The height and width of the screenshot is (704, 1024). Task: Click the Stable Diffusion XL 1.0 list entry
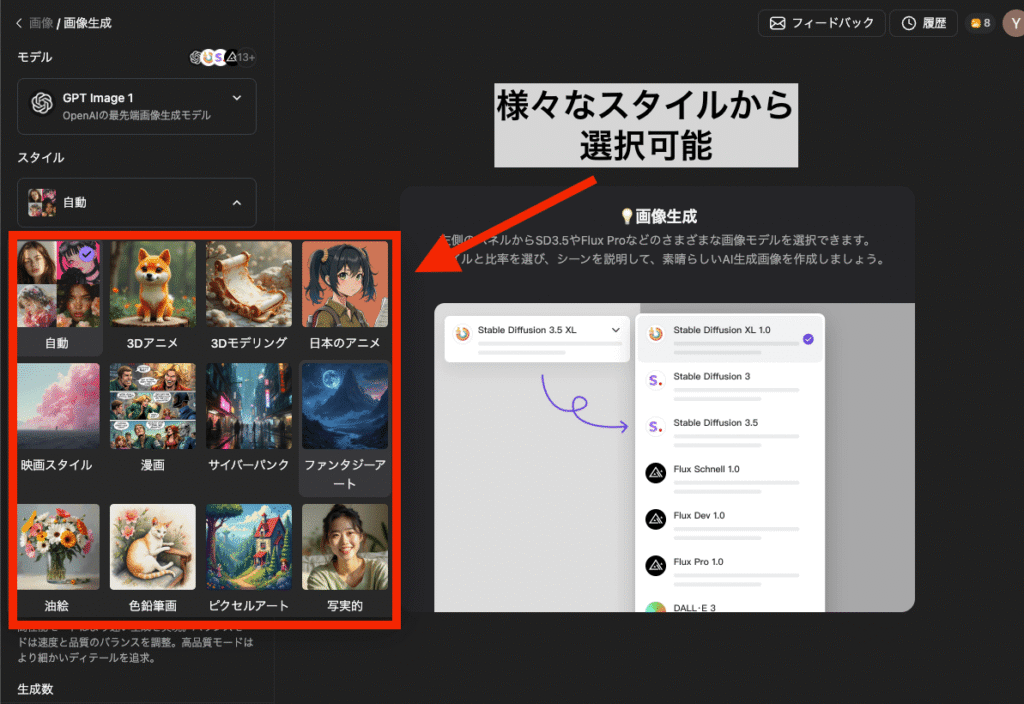730,339
